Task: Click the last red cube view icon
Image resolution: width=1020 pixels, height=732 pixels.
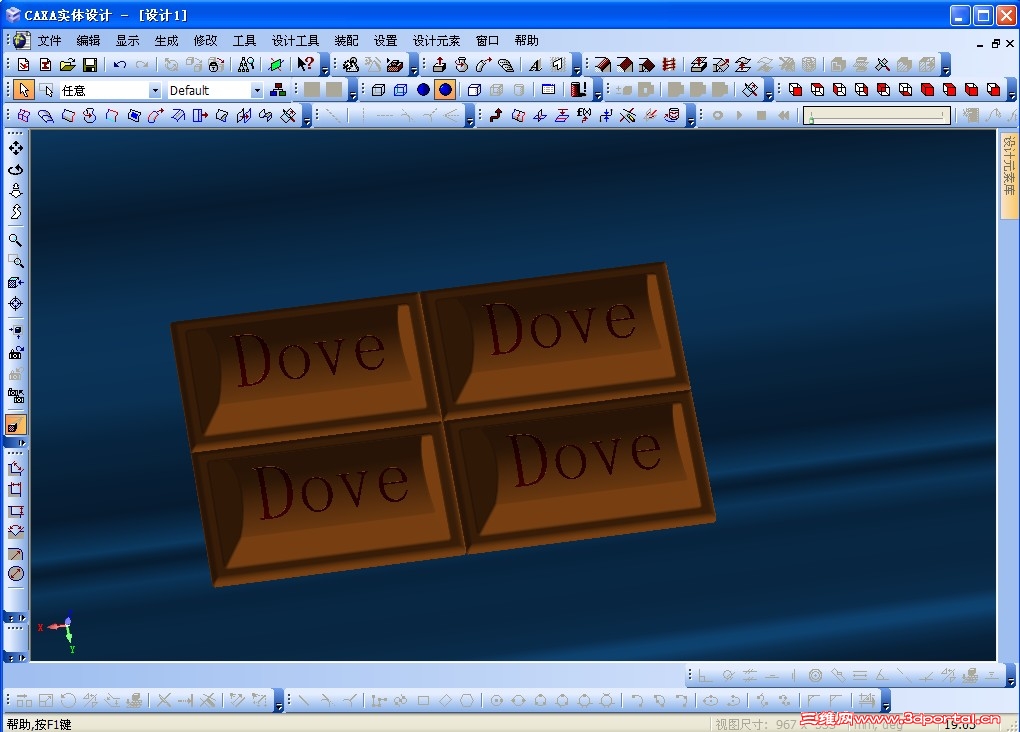Action: pyautogui.click(x=993, y=90)
